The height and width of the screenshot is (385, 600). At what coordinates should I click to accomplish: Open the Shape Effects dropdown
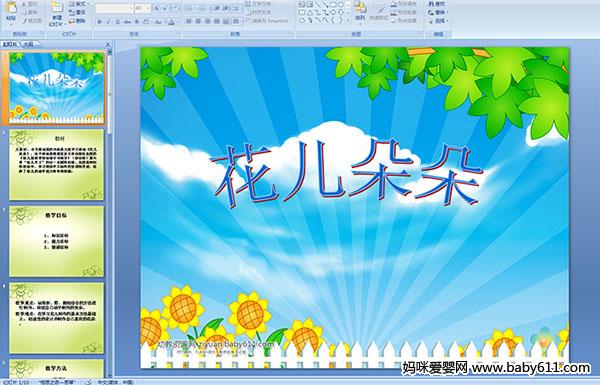pos(405,21)
